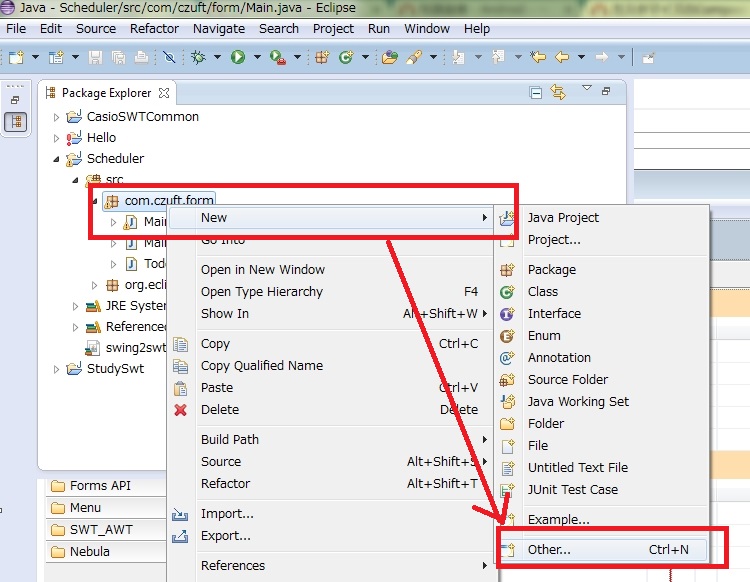Open the Refactor menu in menu bar

(x=154, y=29)
